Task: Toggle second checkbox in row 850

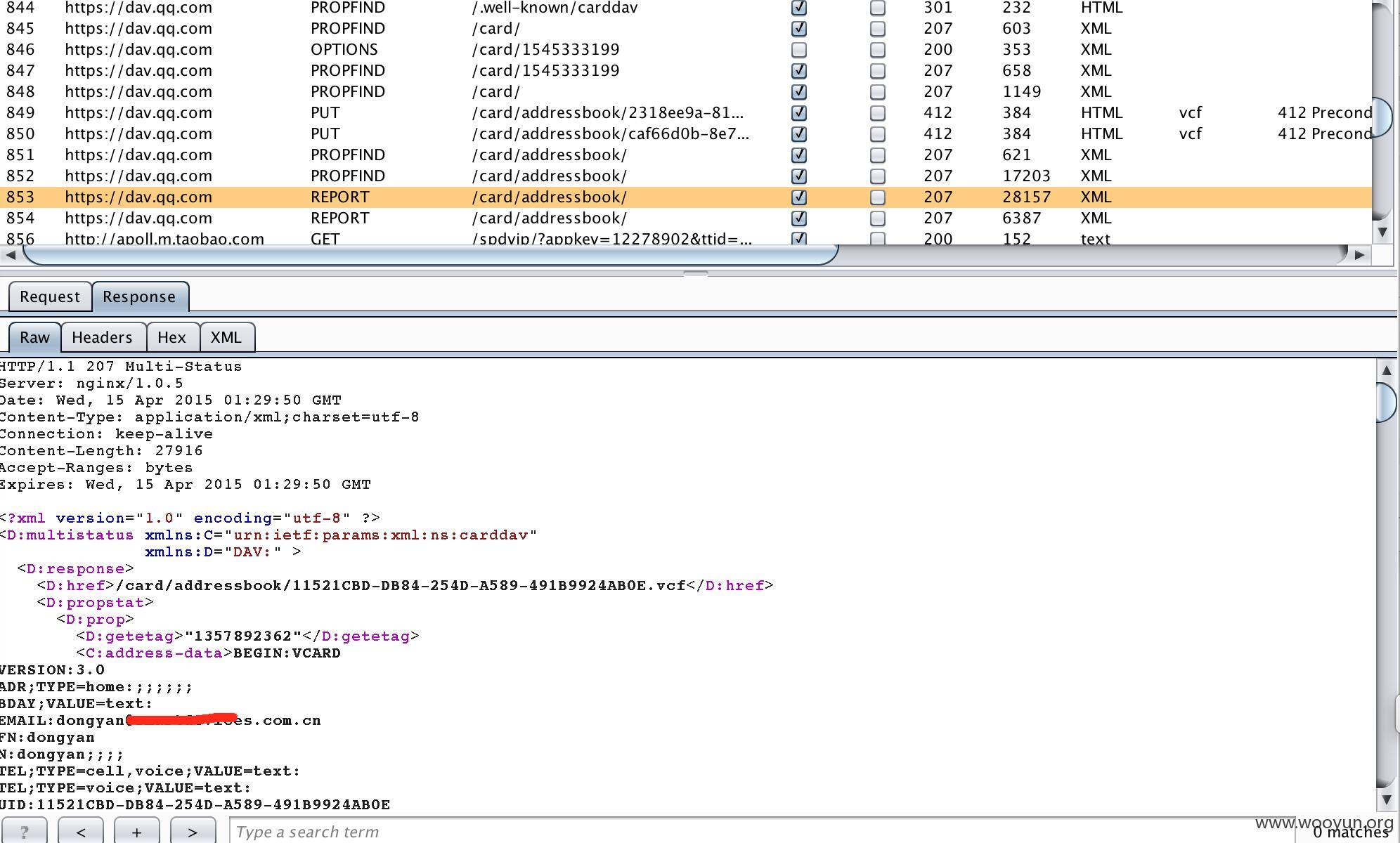Action: (878, 134)
